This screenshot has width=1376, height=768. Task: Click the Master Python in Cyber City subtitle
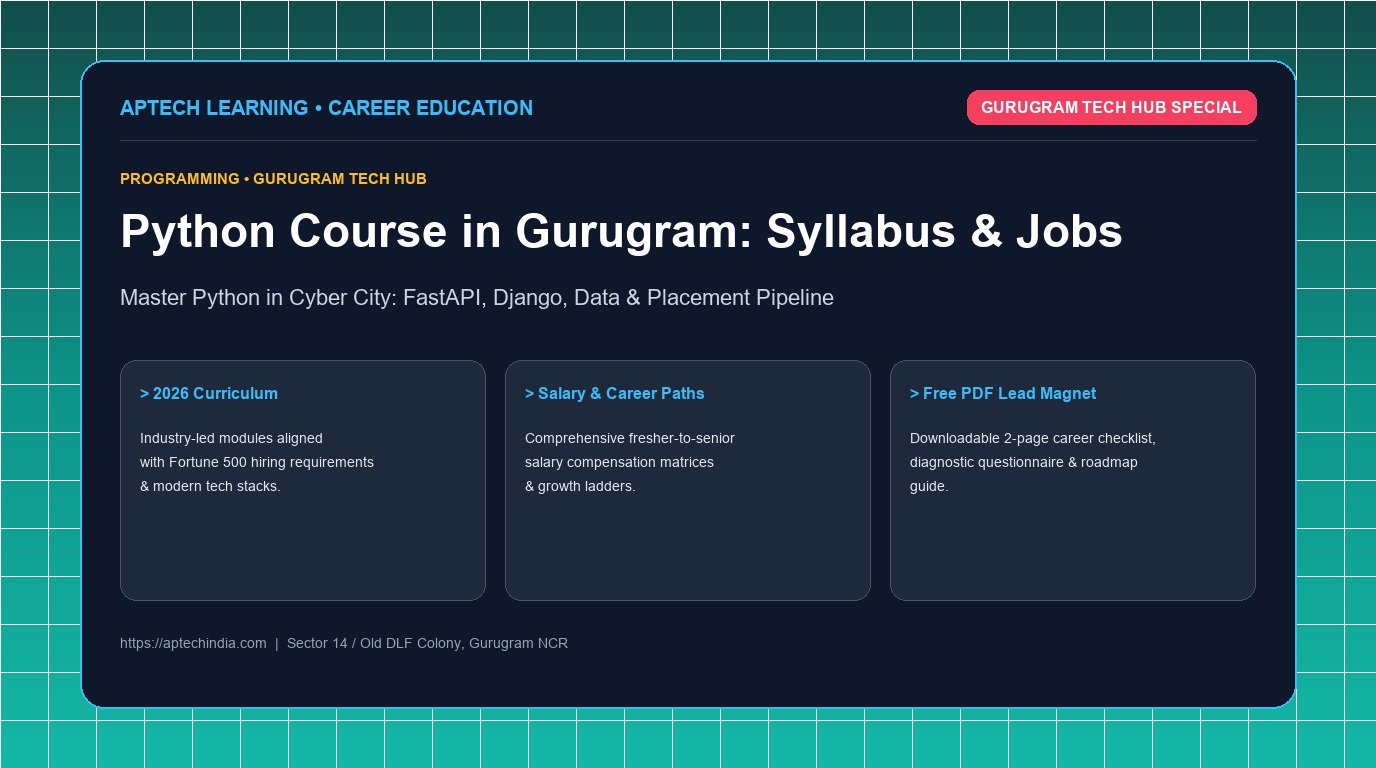coord(477,298)
